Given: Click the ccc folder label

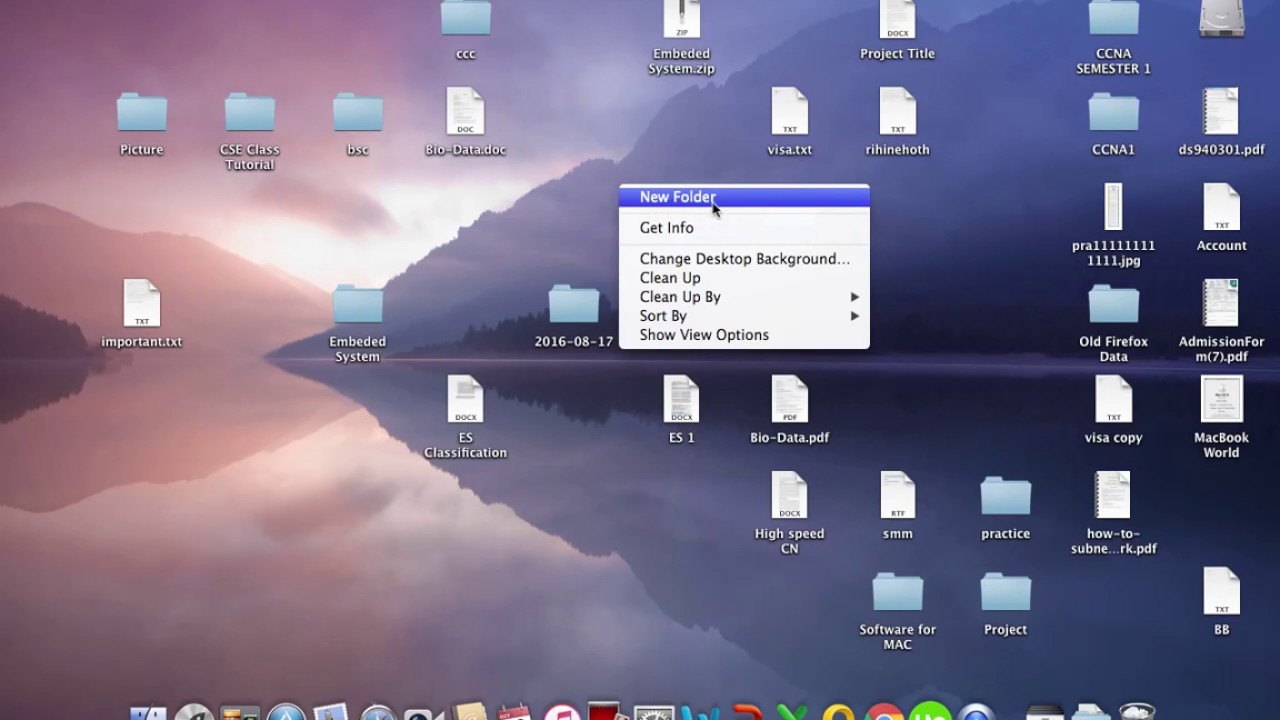Looking at the screenshot, I should click(465, 54).
